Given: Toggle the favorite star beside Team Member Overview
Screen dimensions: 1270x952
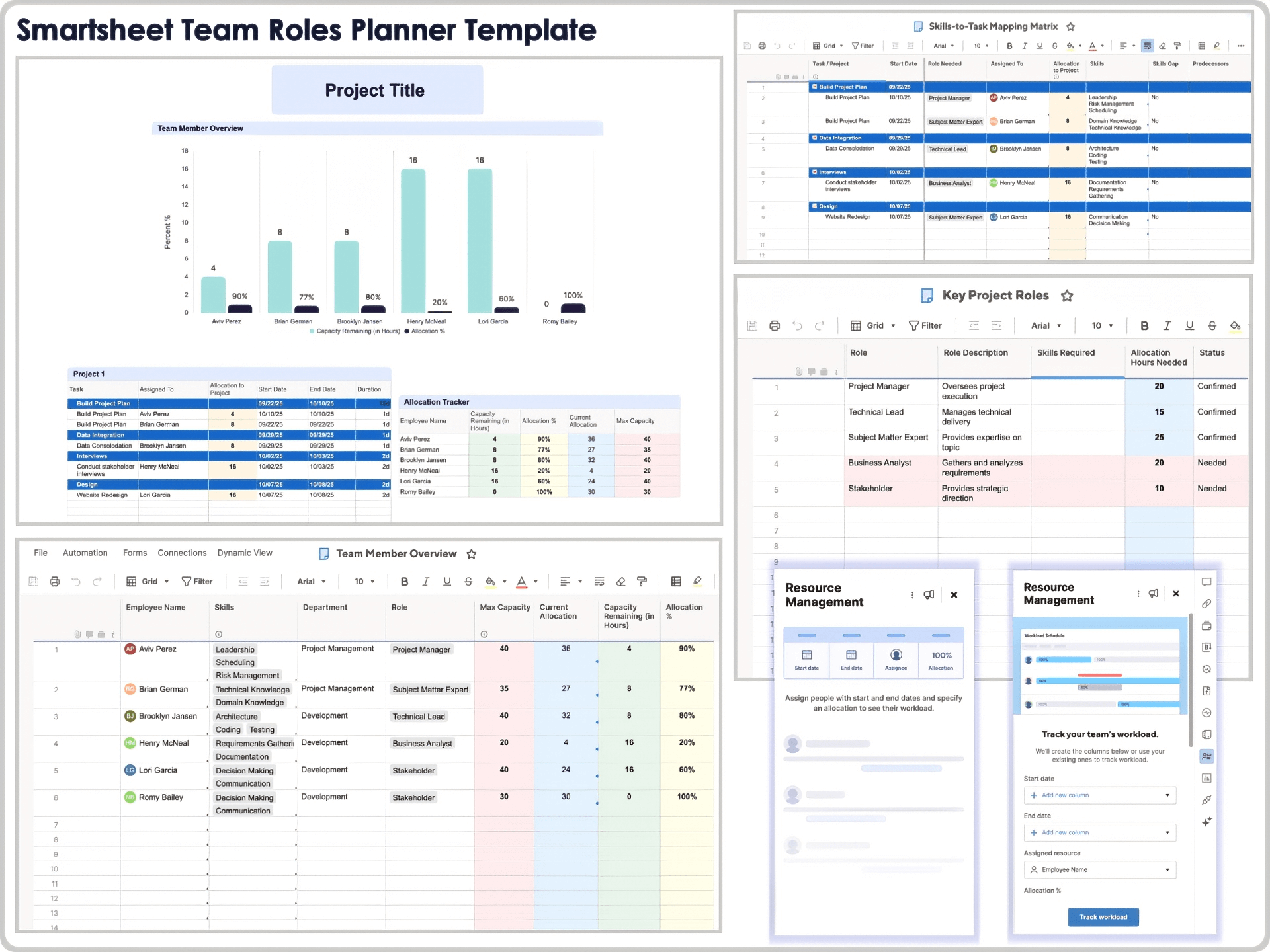Looking at the screenshot, I should pos(471,554).
